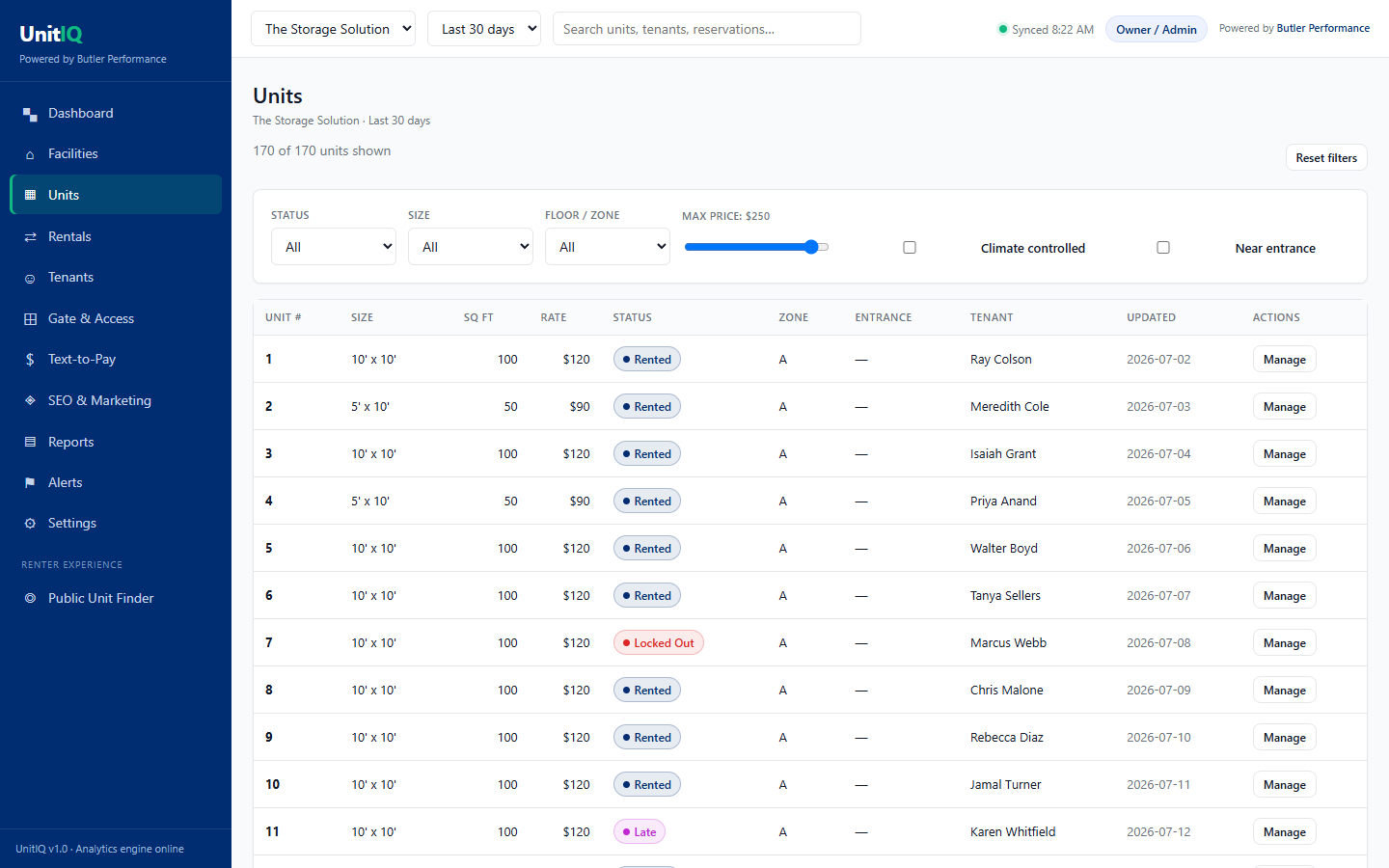Manage Marcus Webb's locked out unit
Screen dimensions: 1389x868
(x=1285, y=643)
